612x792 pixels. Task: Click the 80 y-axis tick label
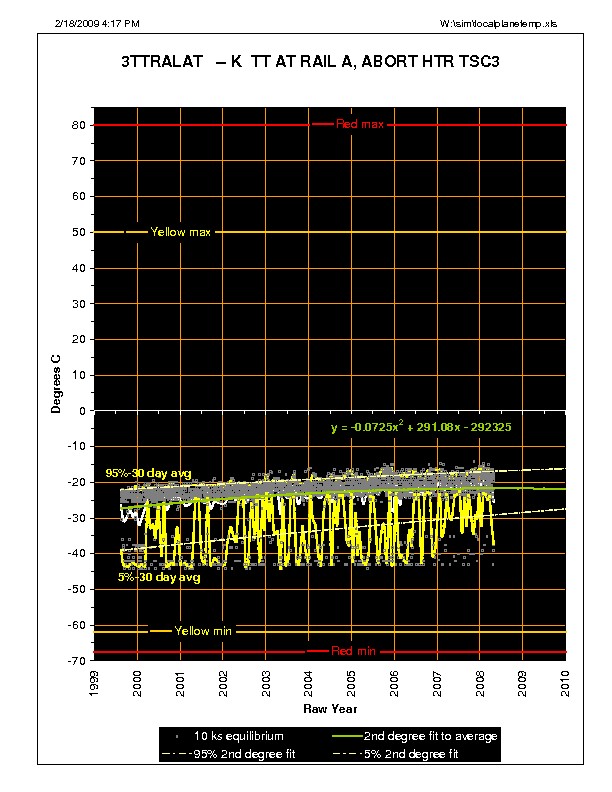(76, 125)
